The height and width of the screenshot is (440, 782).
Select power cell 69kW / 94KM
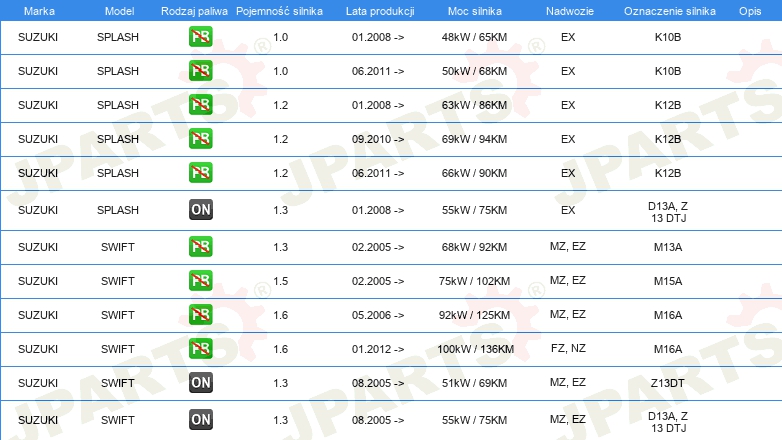coord(474,139)
